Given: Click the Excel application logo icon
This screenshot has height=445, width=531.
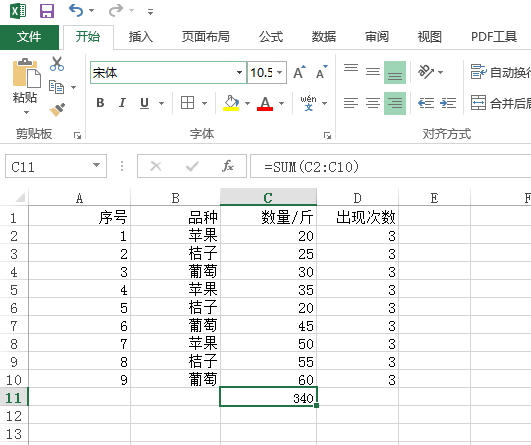Looking at the screenshot, I should (18, 11).
